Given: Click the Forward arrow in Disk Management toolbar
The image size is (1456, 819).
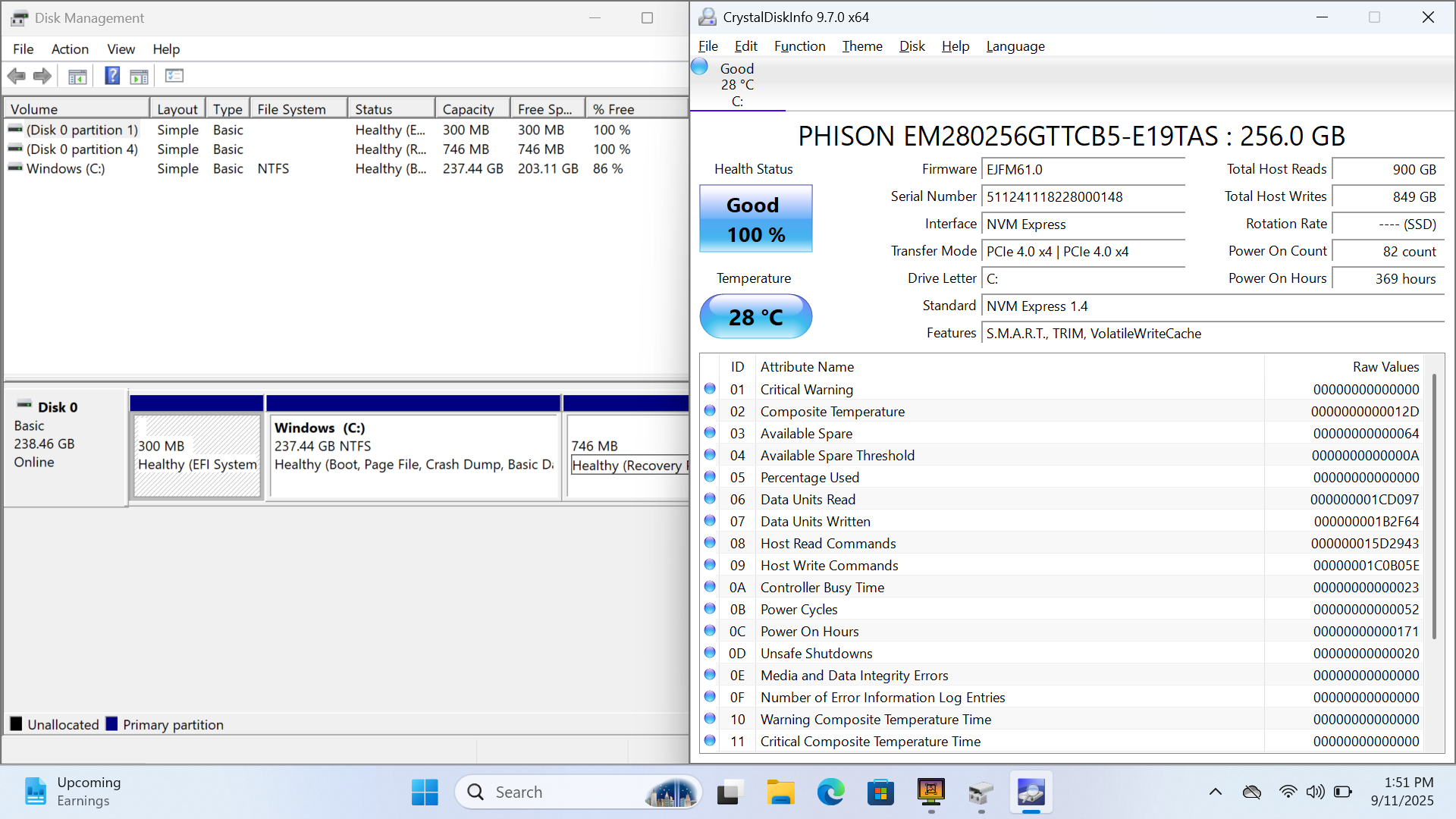Looking at the screenshot, I should point(42,76).
